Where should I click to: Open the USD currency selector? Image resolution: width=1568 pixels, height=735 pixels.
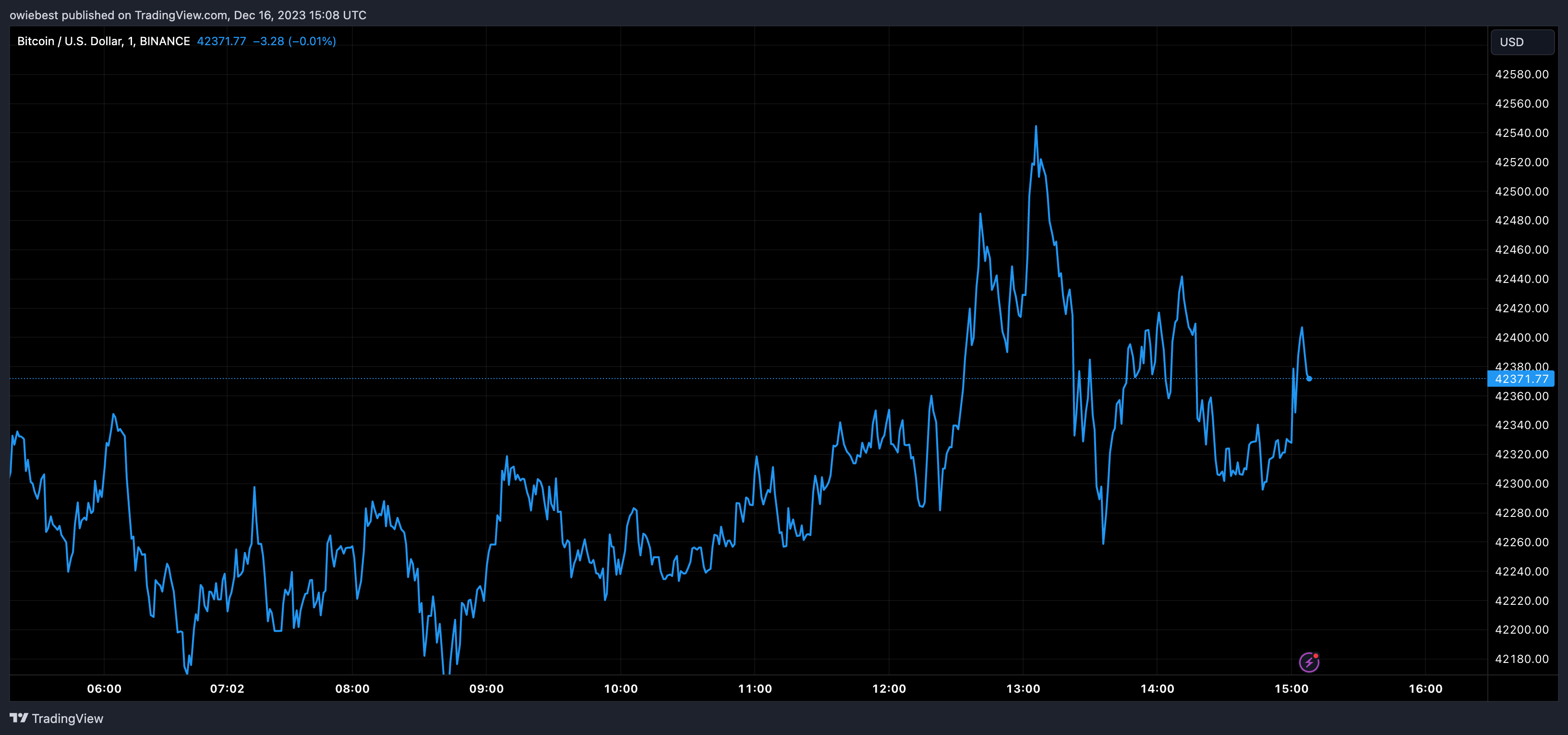point(1522,42)
